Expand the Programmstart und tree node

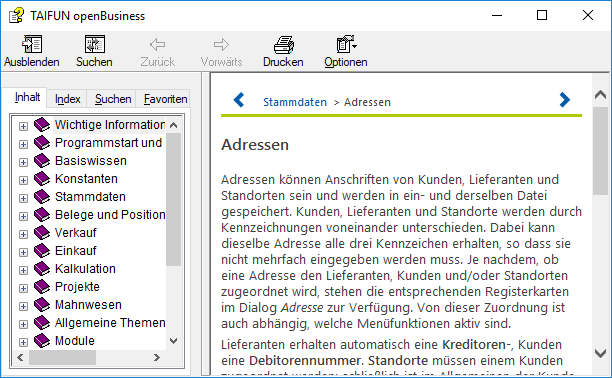pos(23,144)
